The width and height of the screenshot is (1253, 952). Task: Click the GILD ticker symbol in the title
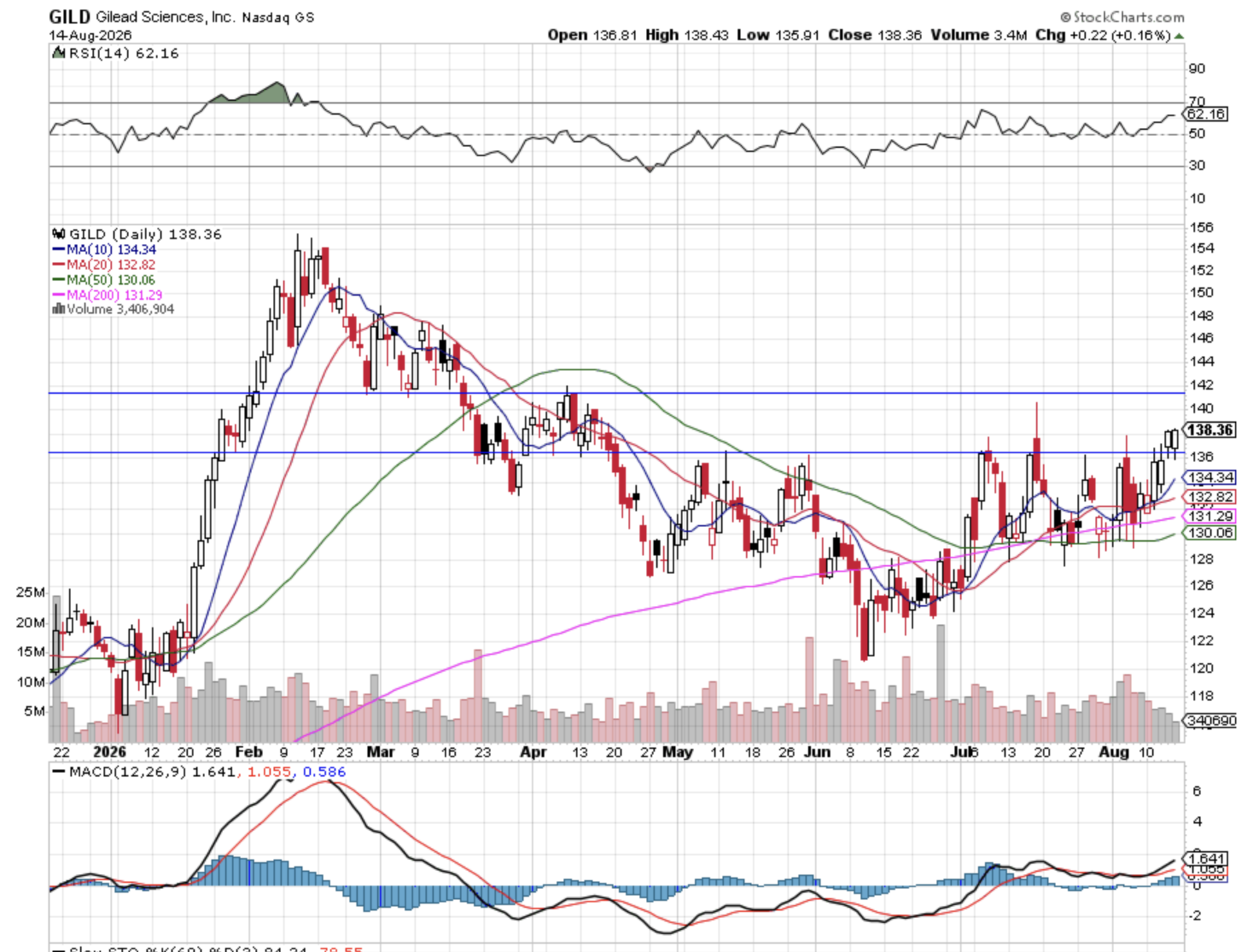click(x=70, y=17)
